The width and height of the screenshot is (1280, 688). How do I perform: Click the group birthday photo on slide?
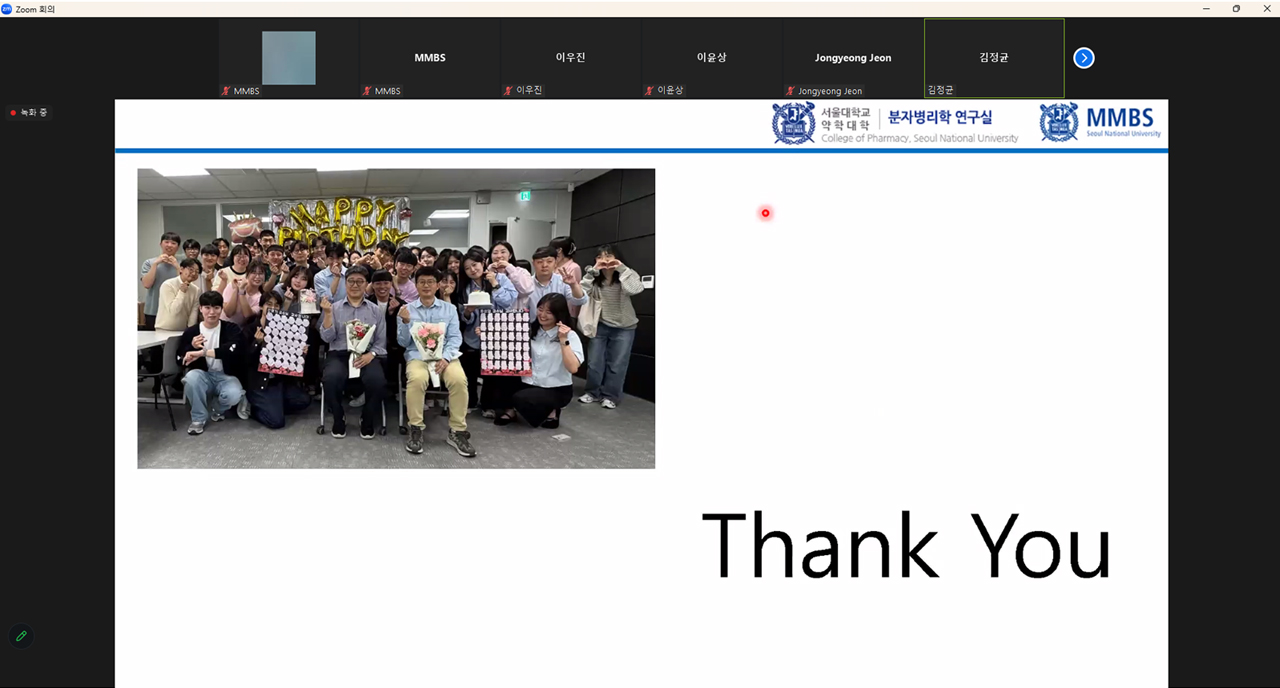click(x=396, y=318)
